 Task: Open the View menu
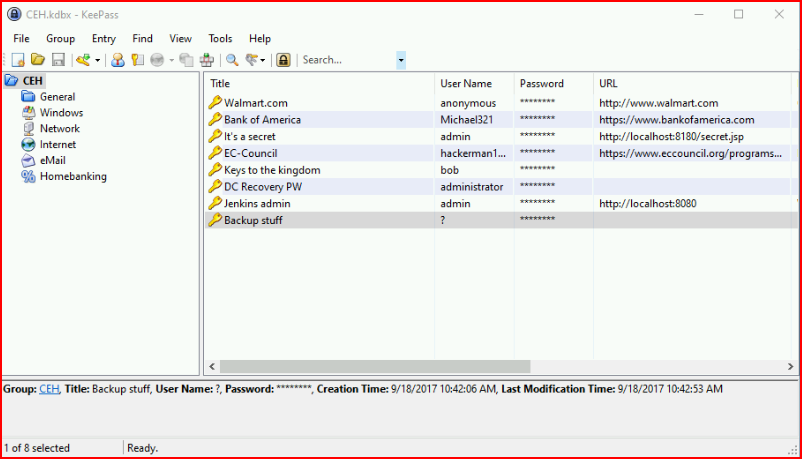point(181,38)
